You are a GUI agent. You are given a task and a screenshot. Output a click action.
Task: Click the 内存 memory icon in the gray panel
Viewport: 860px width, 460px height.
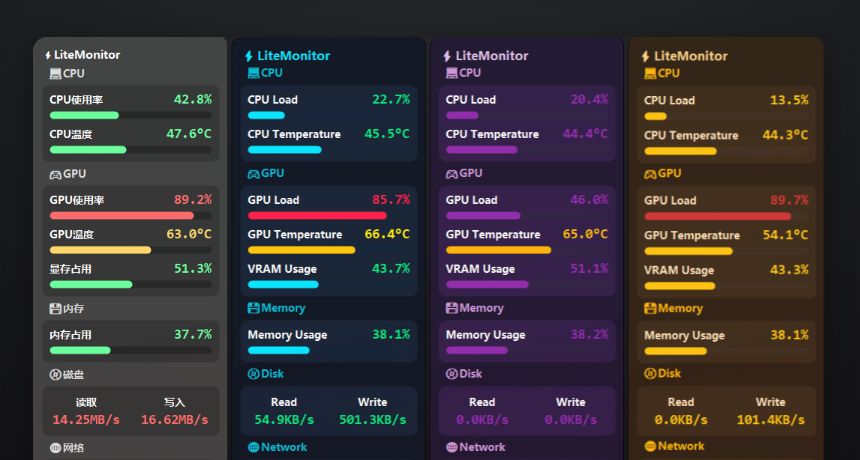point(55,309)
